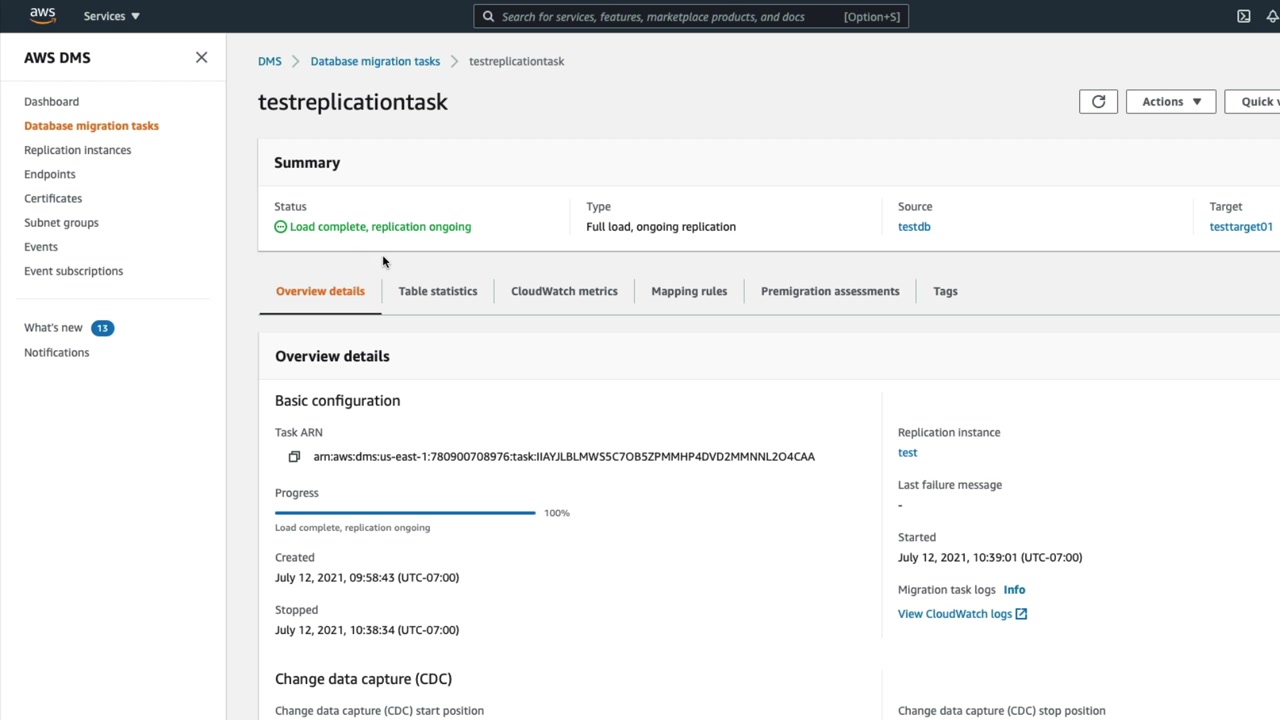Switch to the Table statistics tab
The height and width of the screenshot is (720, 1280).
437,291
